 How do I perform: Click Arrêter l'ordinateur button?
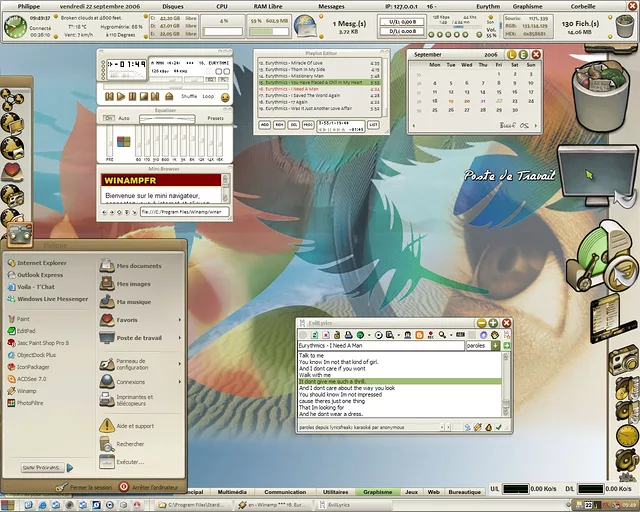[x=150, y=486]
